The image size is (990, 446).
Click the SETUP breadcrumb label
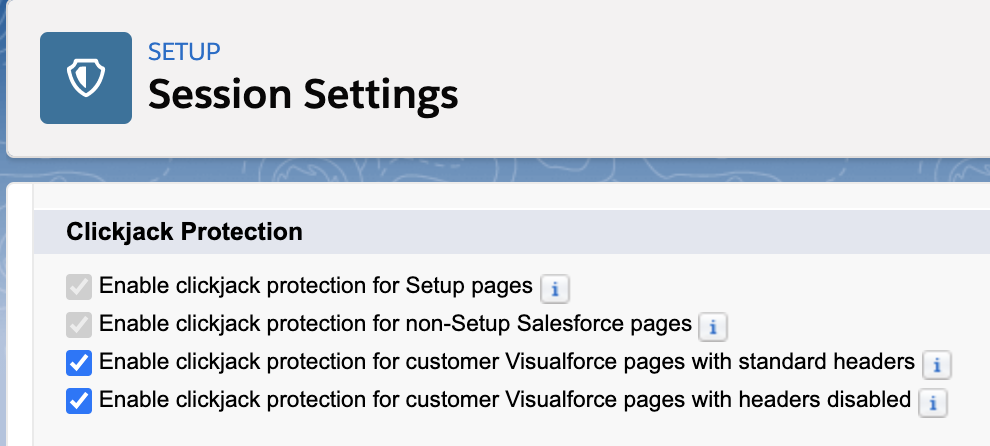(x=184, y=51)
